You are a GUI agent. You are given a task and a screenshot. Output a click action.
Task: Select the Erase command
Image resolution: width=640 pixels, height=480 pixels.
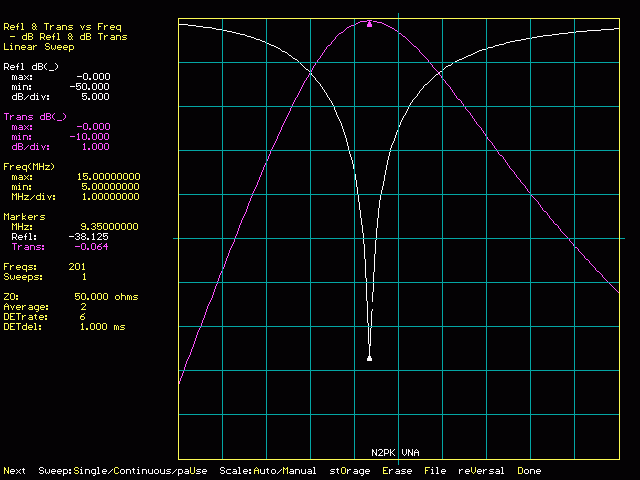click(x=397, y=471)
